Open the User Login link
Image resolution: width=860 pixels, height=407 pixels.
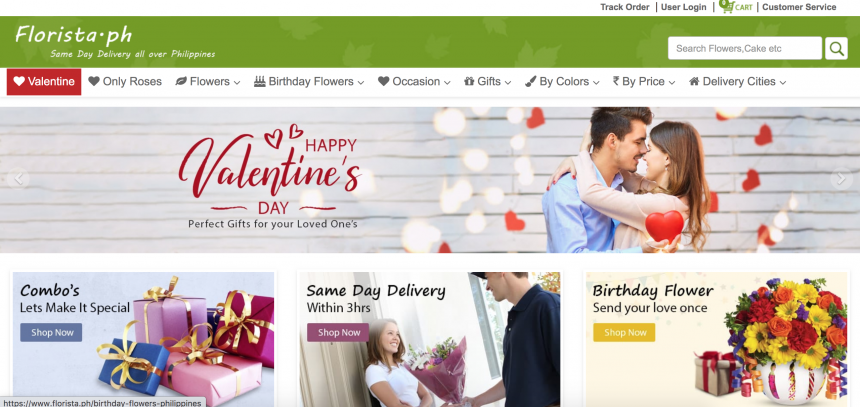tap(683, 7)
